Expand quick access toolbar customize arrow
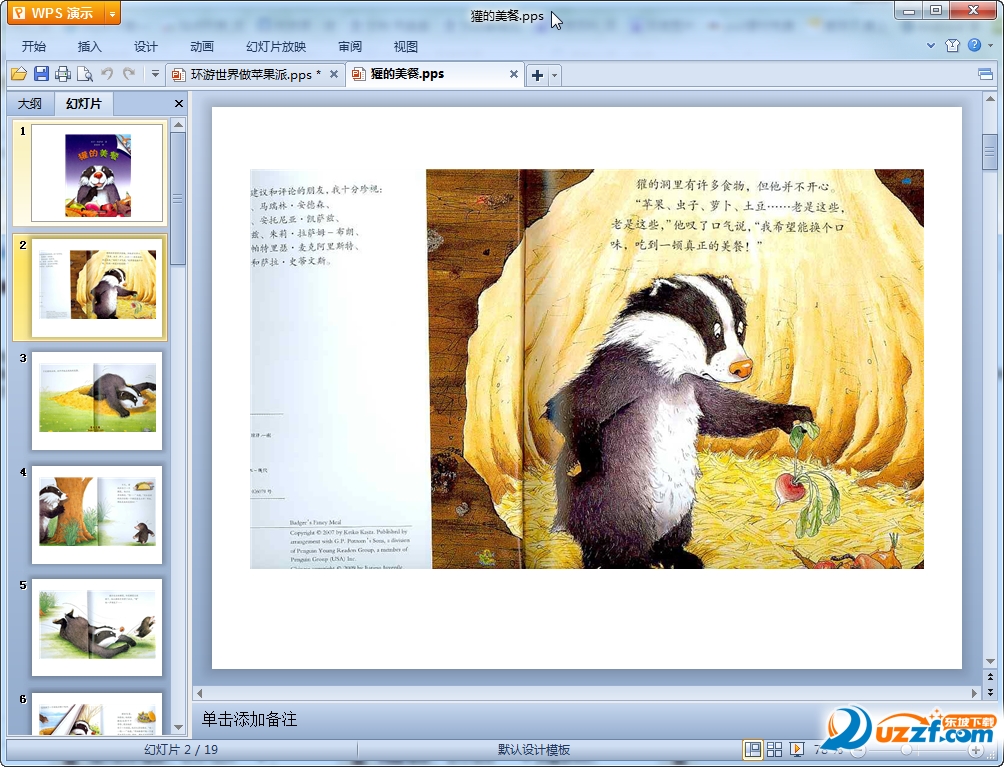Image resolution: width=1004 pixels, height=767 pixels. coord(155,74)
